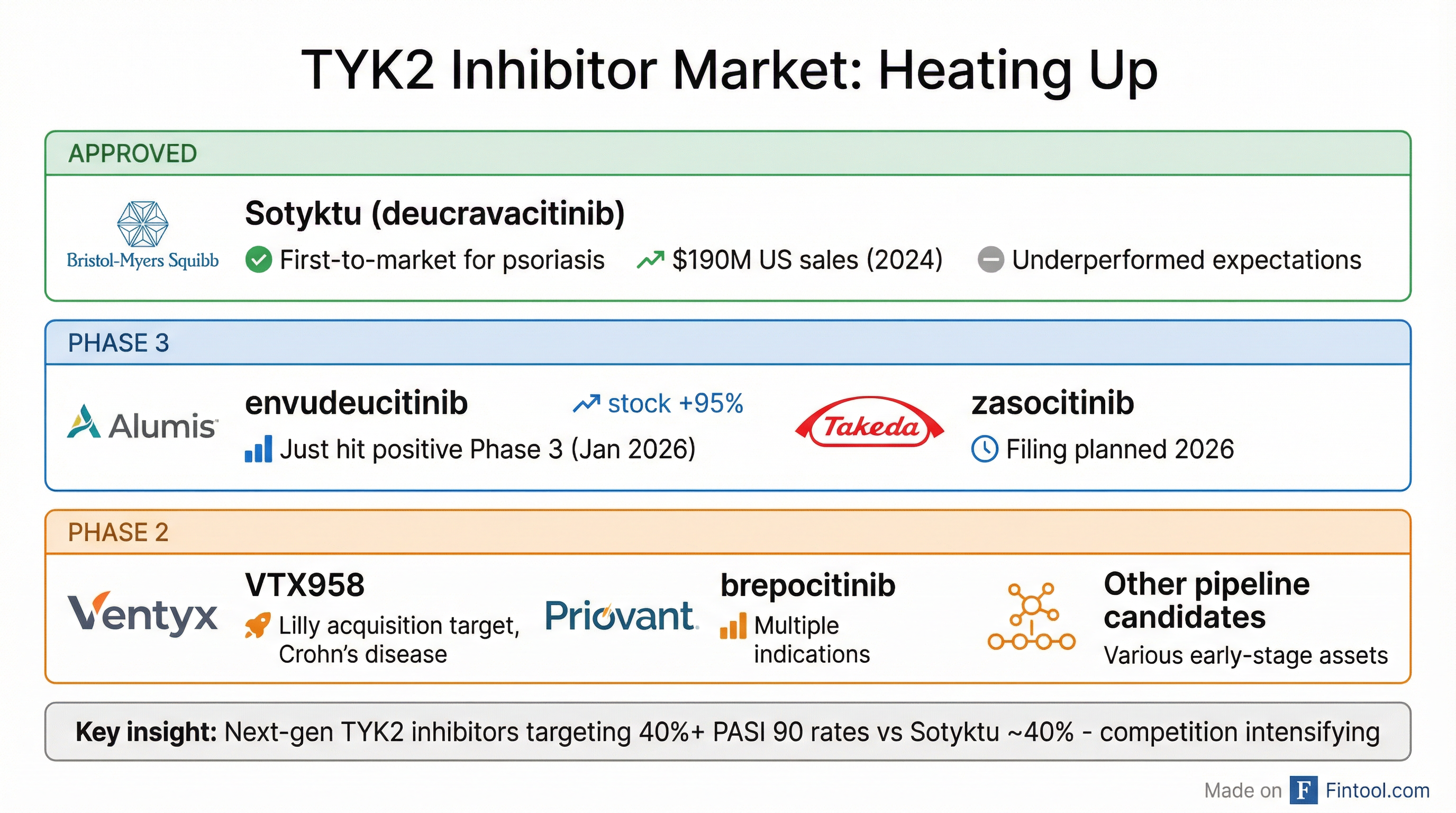Click the Key insight summary box
Image resolution: width=1456 pixels, height=813 pixels.
pyautogui.click(x=727, y=731)
